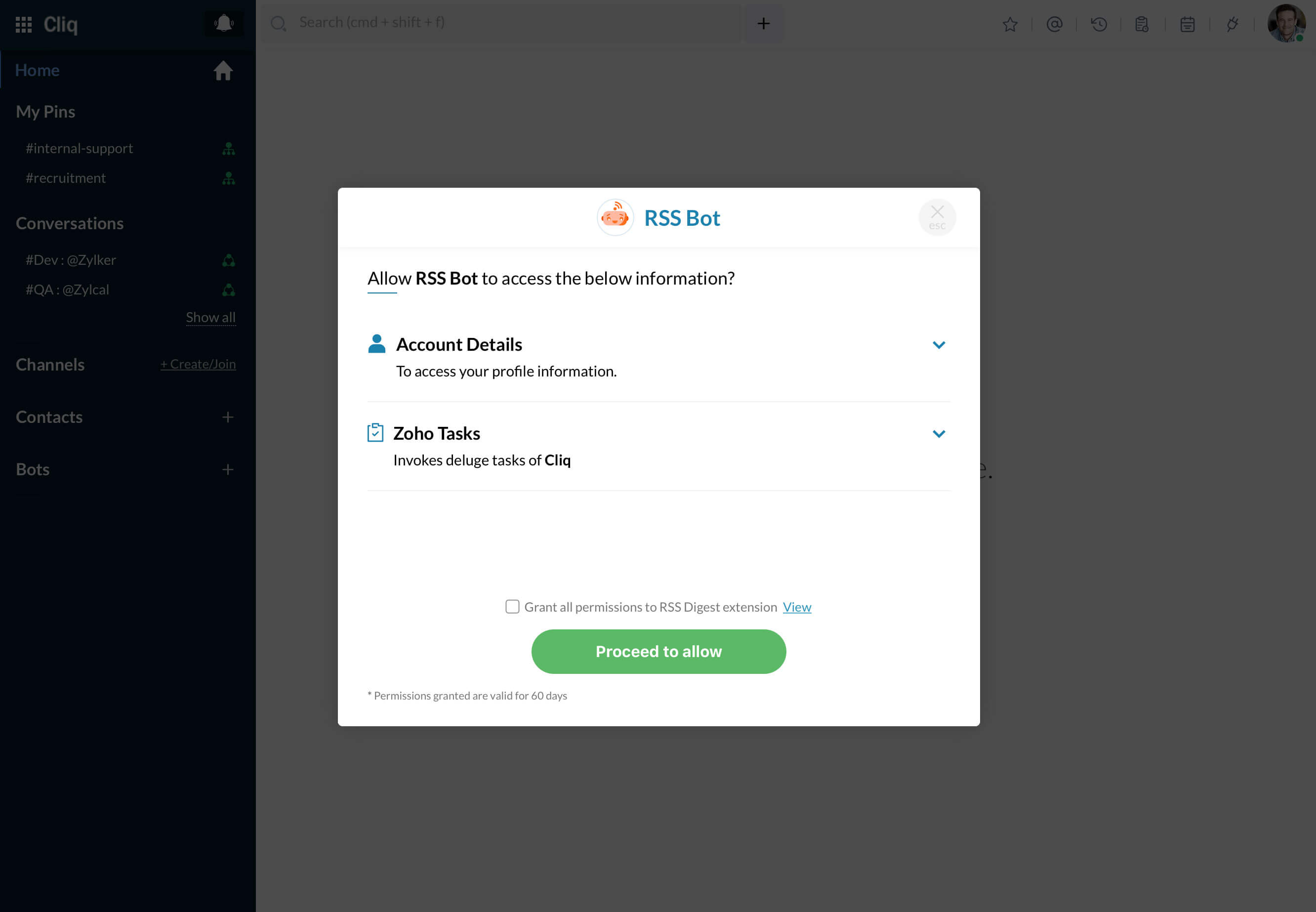Open Contacts section heading

[49, 416]
